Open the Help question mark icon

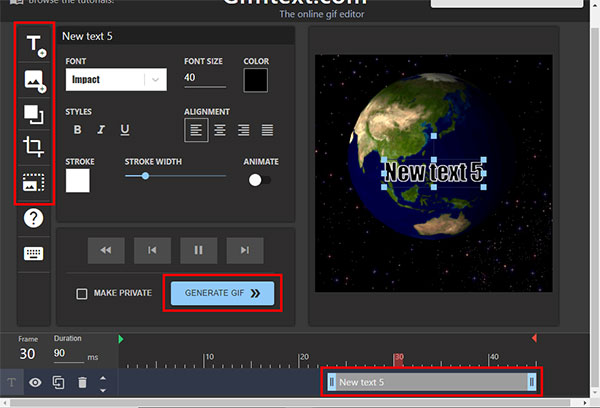coord(34,217)
